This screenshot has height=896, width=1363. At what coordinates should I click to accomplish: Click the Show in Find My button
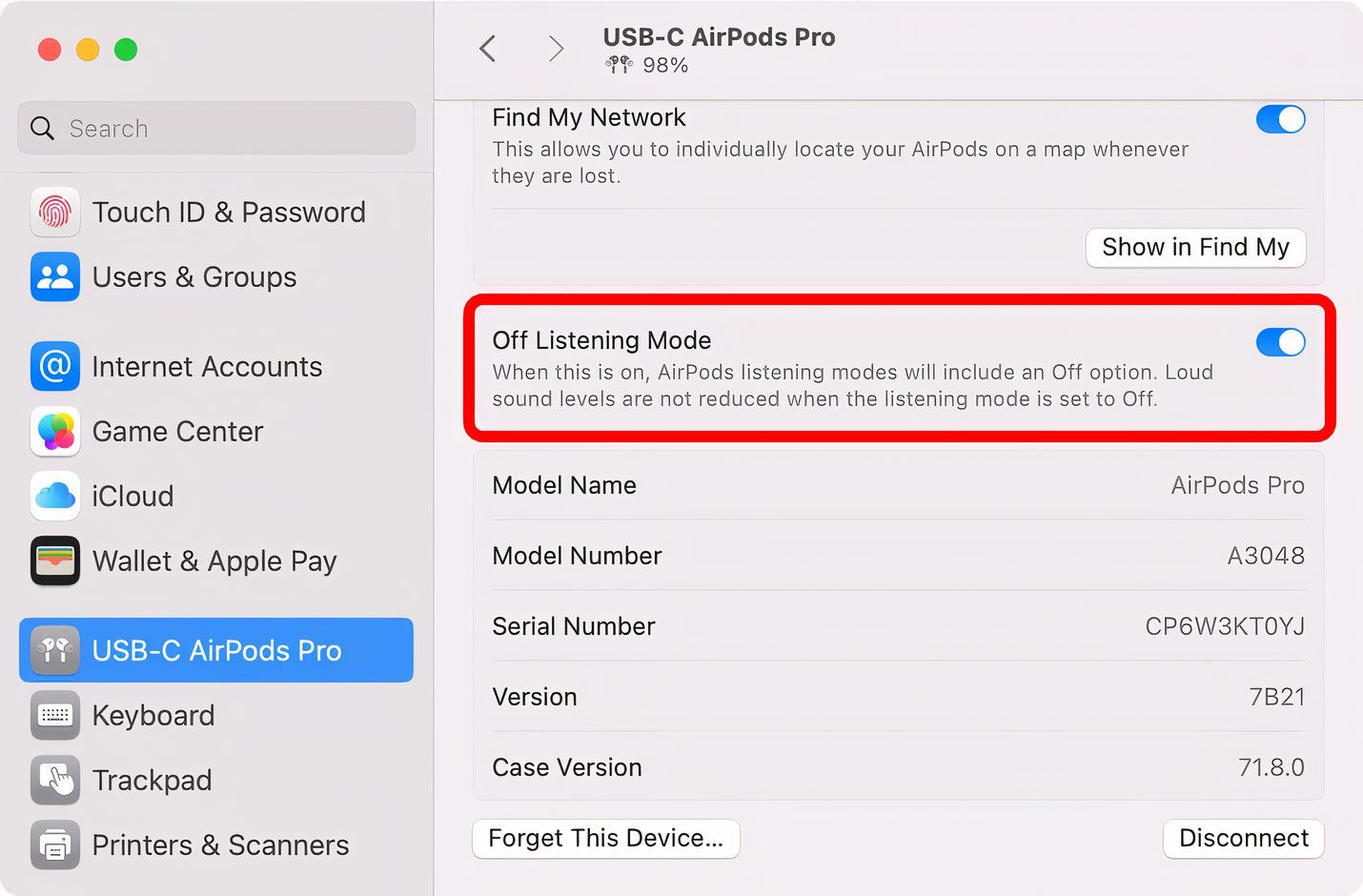[x=1195, y=248]
